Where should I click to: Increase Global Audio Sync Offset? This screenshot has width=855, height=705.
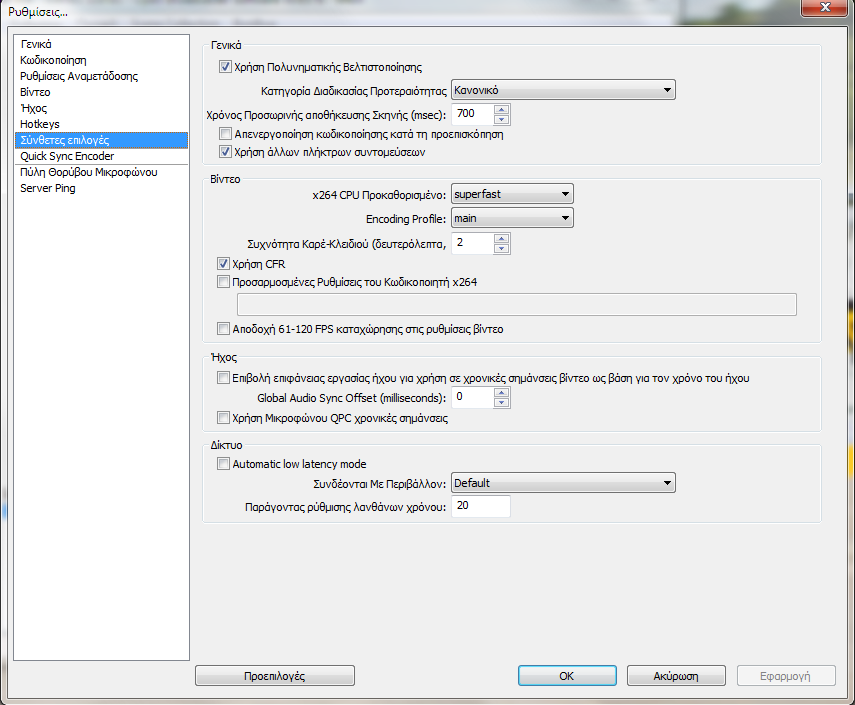click(x=501, y=393)
